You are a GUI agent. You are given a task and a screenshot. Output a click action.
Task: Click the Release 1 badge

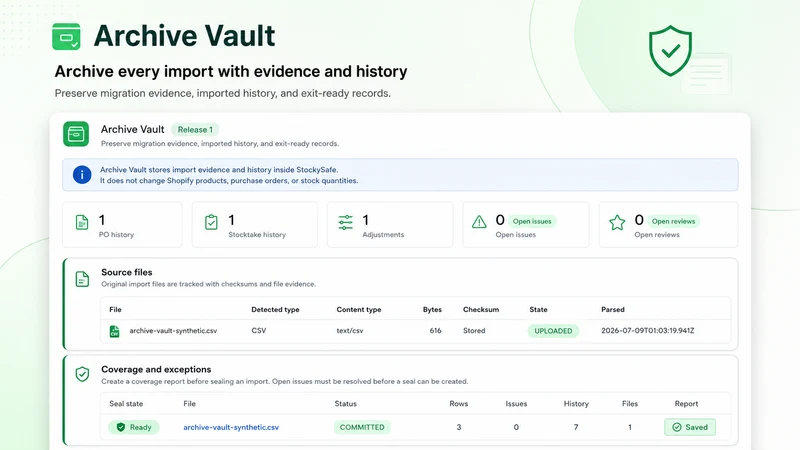[x=195, y=130]
